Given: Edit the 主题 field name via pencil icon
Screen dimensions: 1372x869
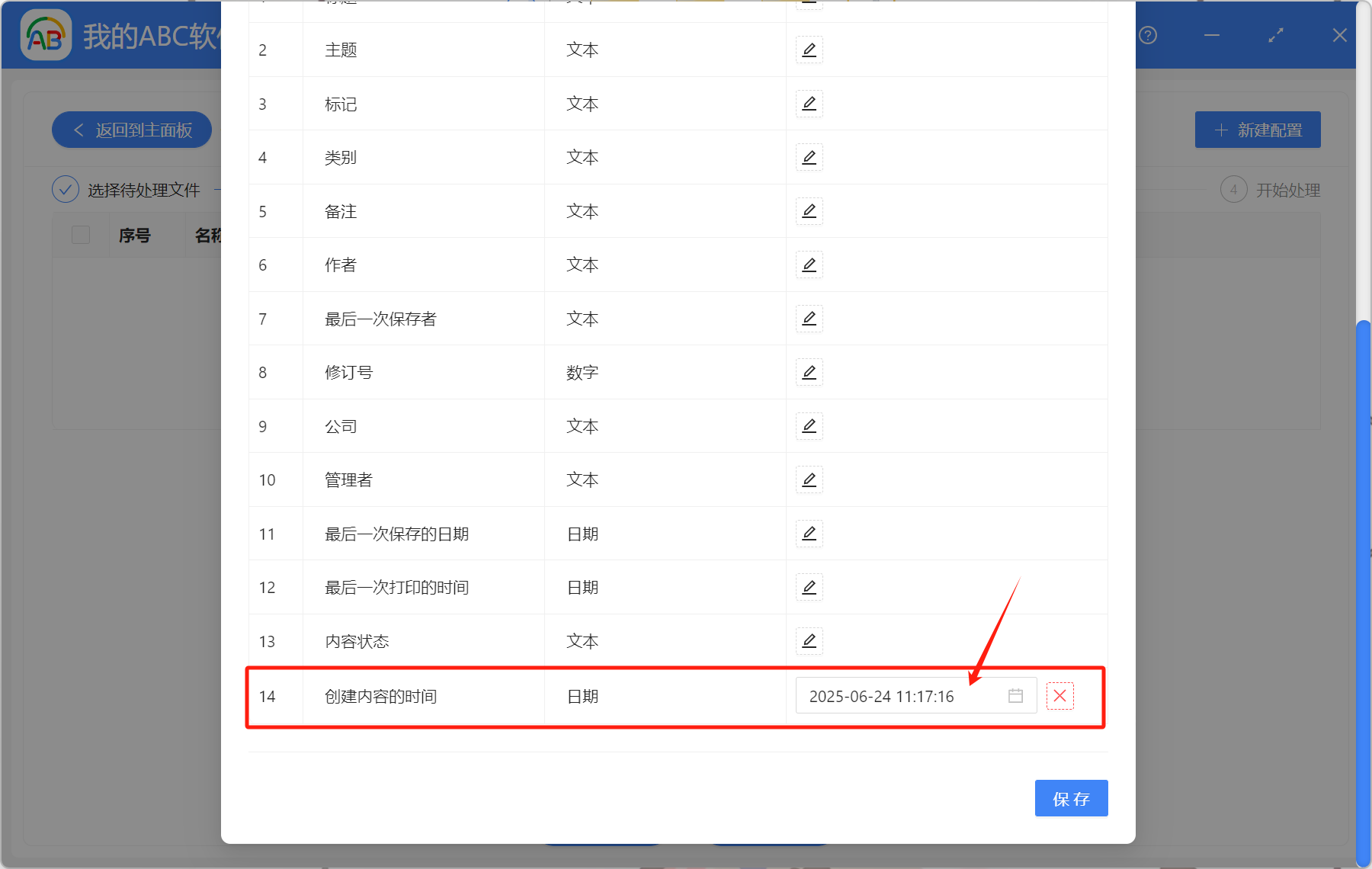Looking at the screenshot, I should coord(809,50).
